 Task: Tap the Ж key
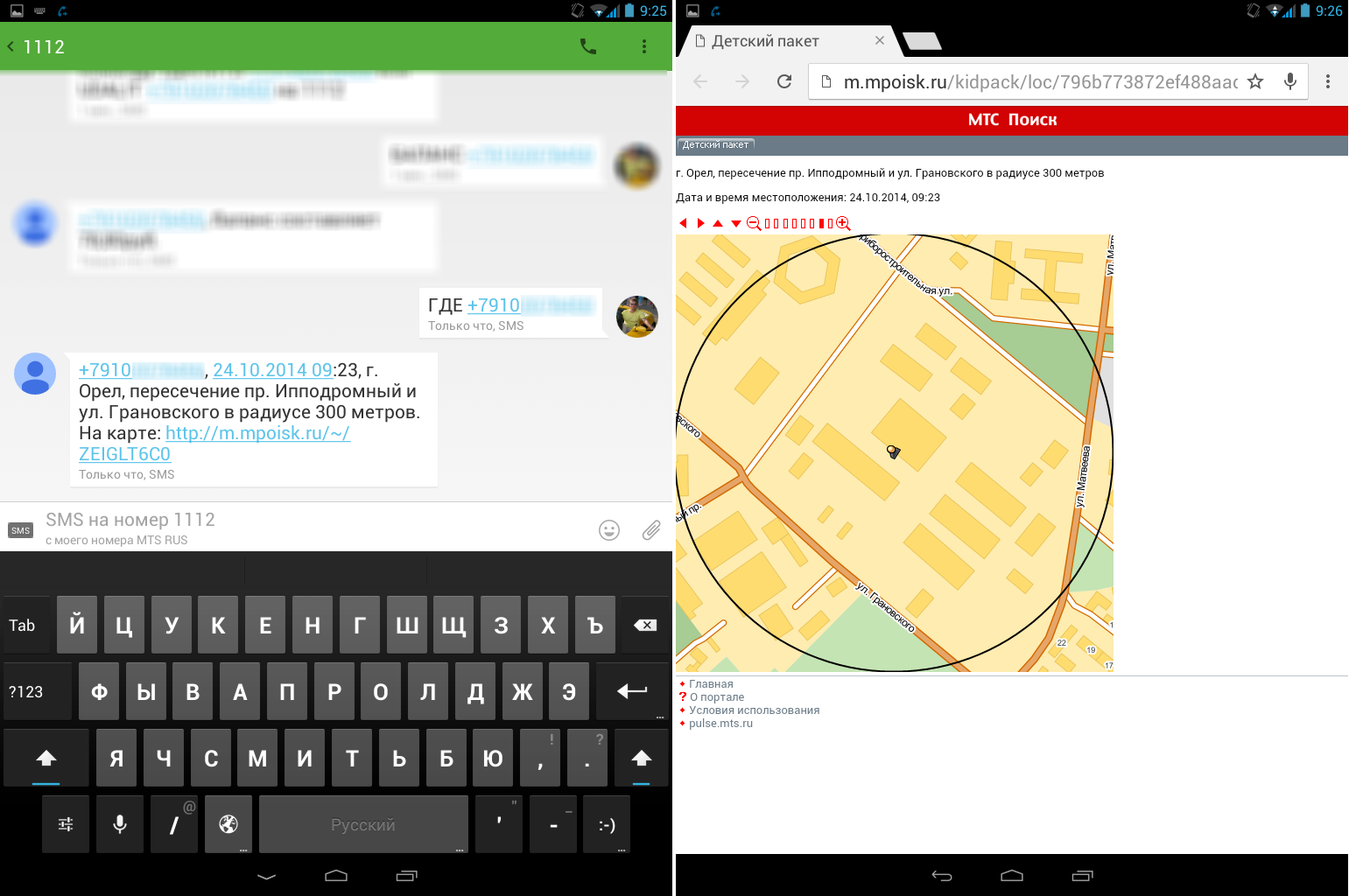pos(522,691)
